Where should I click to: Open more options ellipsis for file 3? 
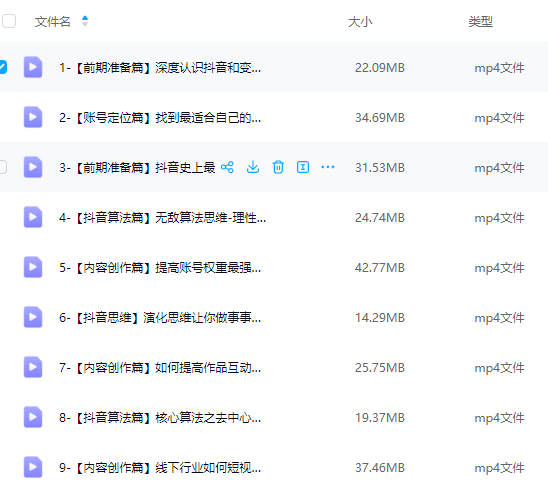tap(327, 167)
